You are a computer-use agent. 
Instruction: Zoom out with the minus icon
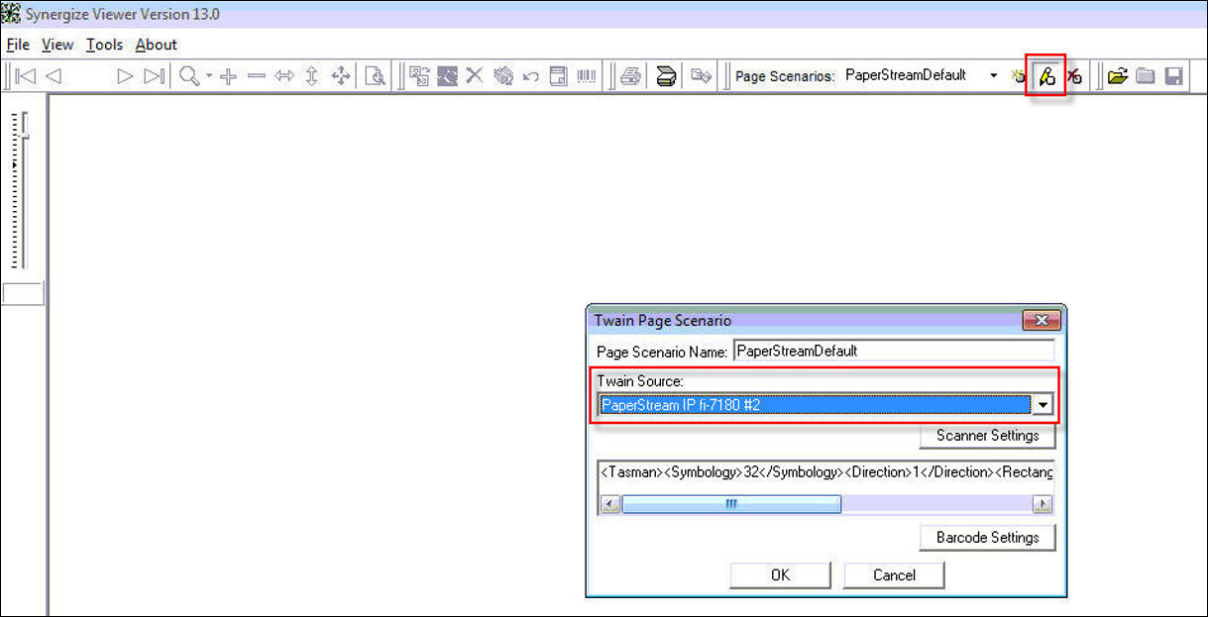pos(256,76)
